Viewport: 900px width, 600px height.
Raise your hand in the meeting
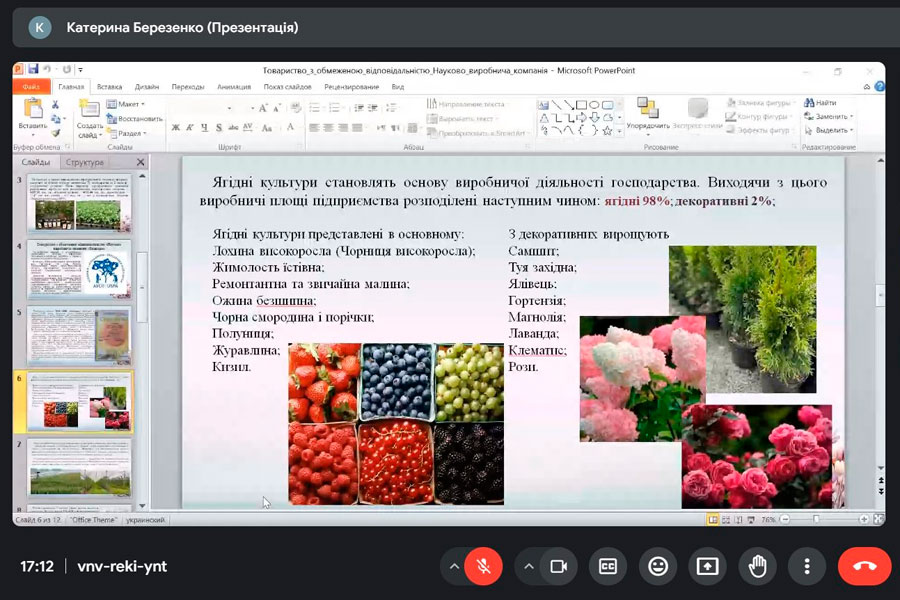click(757, 566)
